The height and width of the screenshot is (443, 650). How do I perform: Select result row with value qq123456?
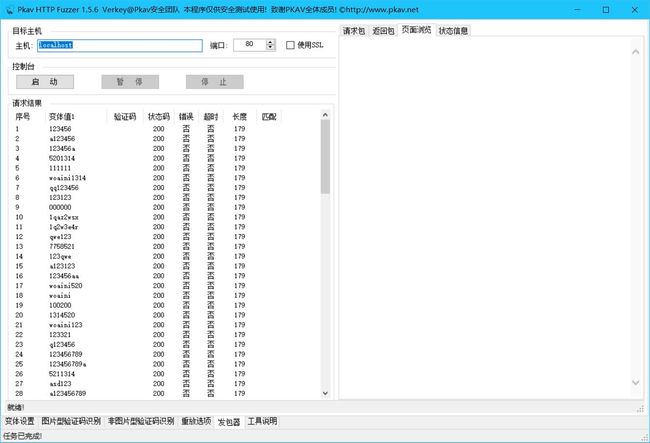(x=166, y=188)
